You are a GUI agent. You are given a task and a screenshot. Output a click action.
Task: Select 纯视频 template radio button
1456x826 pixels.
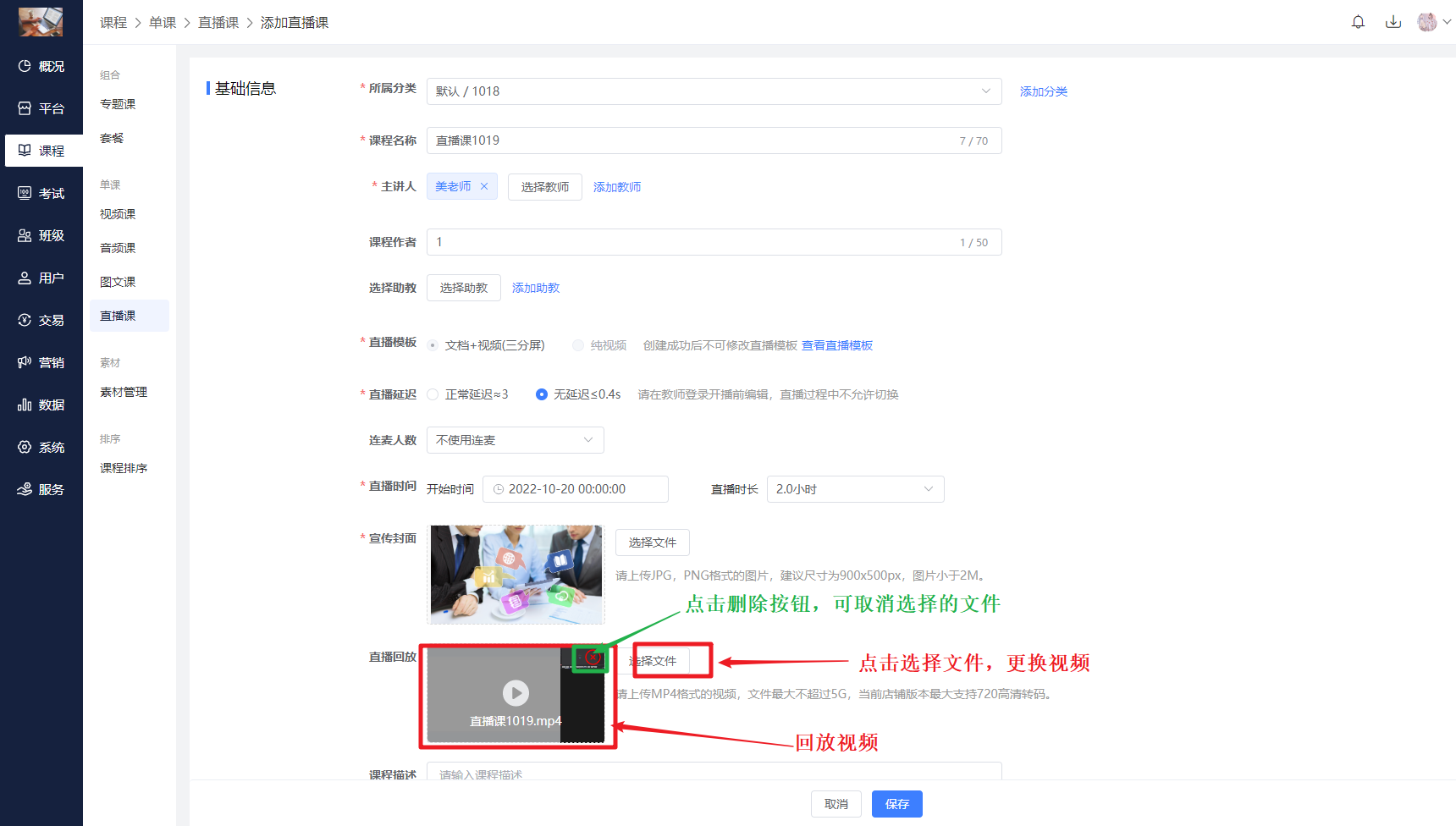tap(578, 345)
